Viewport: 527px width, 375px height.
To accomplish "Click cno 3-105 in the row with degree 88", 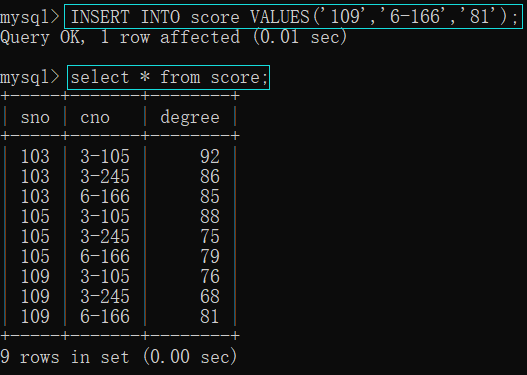I will [105, 216].
